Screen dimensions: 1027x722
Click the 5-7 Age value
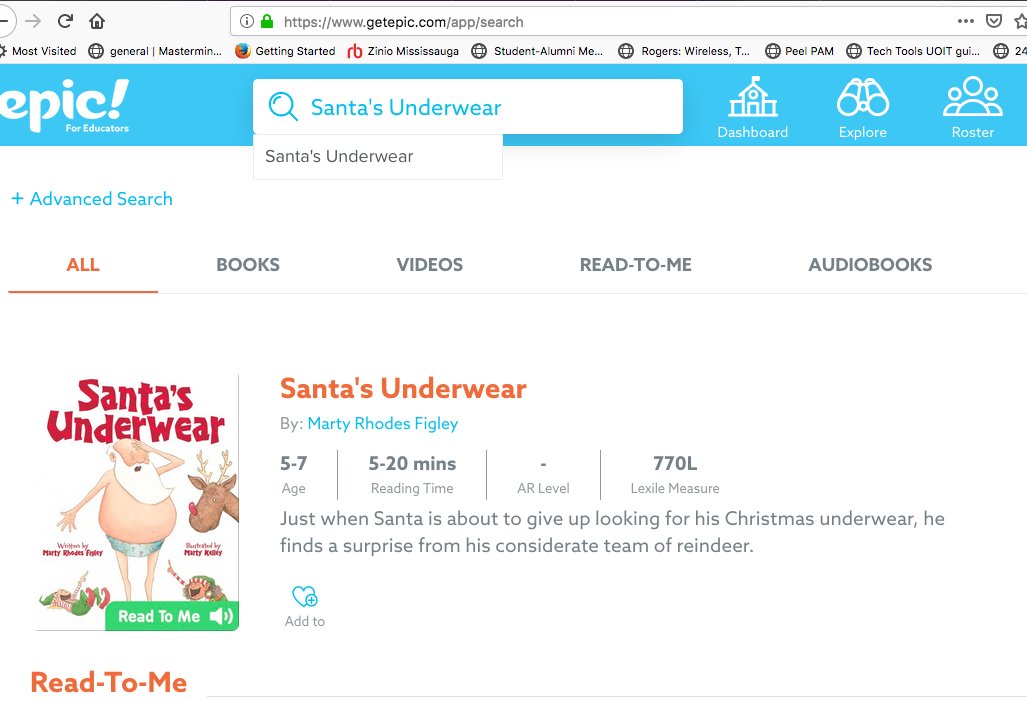point(293,463)
